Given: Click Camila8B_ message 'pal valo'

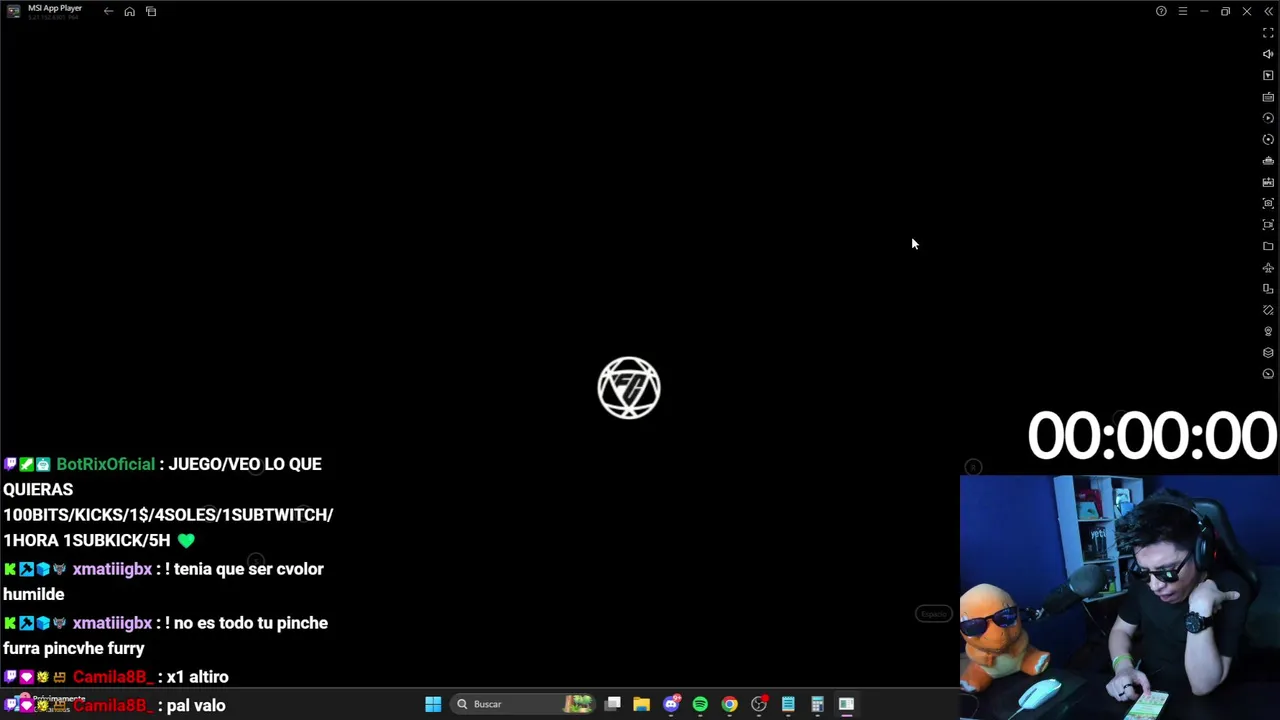Looking at the screenshot, I should (x=196, y=706).
